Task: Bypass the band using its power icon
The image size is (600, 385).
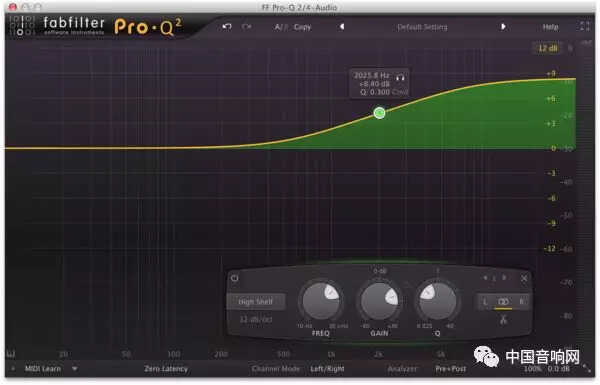Action: [235, 278]
